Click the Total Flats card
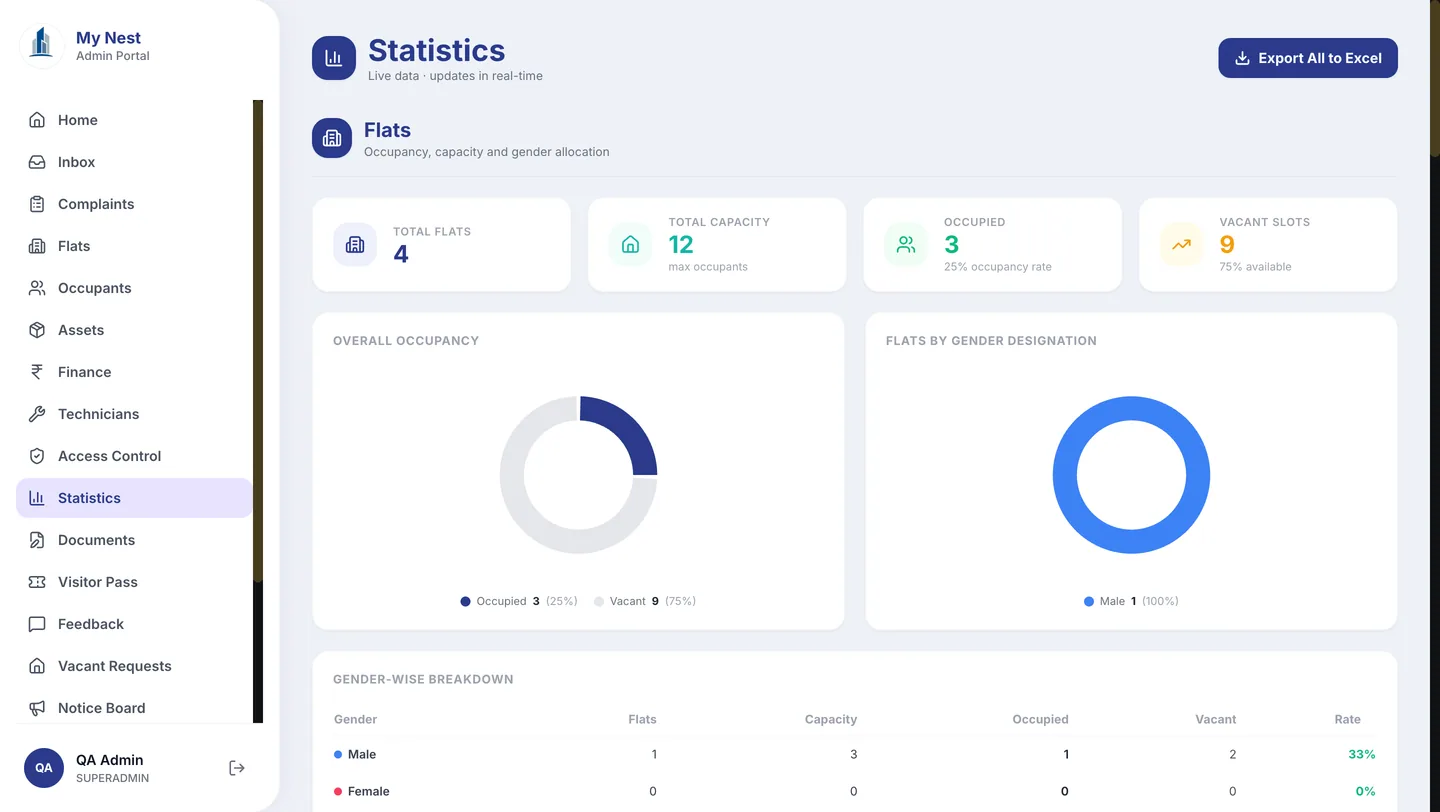The image size is (1440, 812). coord(442,244)
